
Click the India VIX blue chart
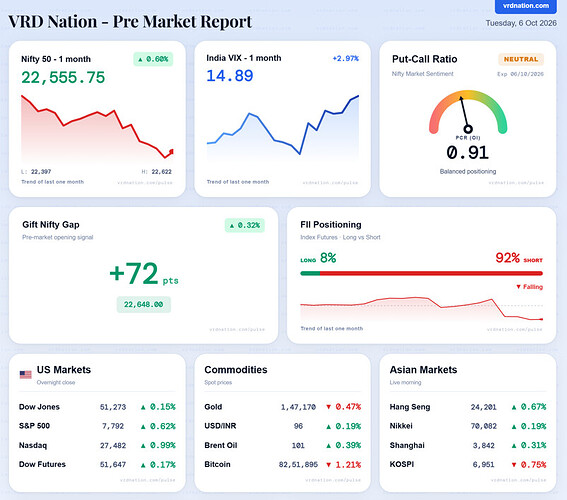(283, 127)
